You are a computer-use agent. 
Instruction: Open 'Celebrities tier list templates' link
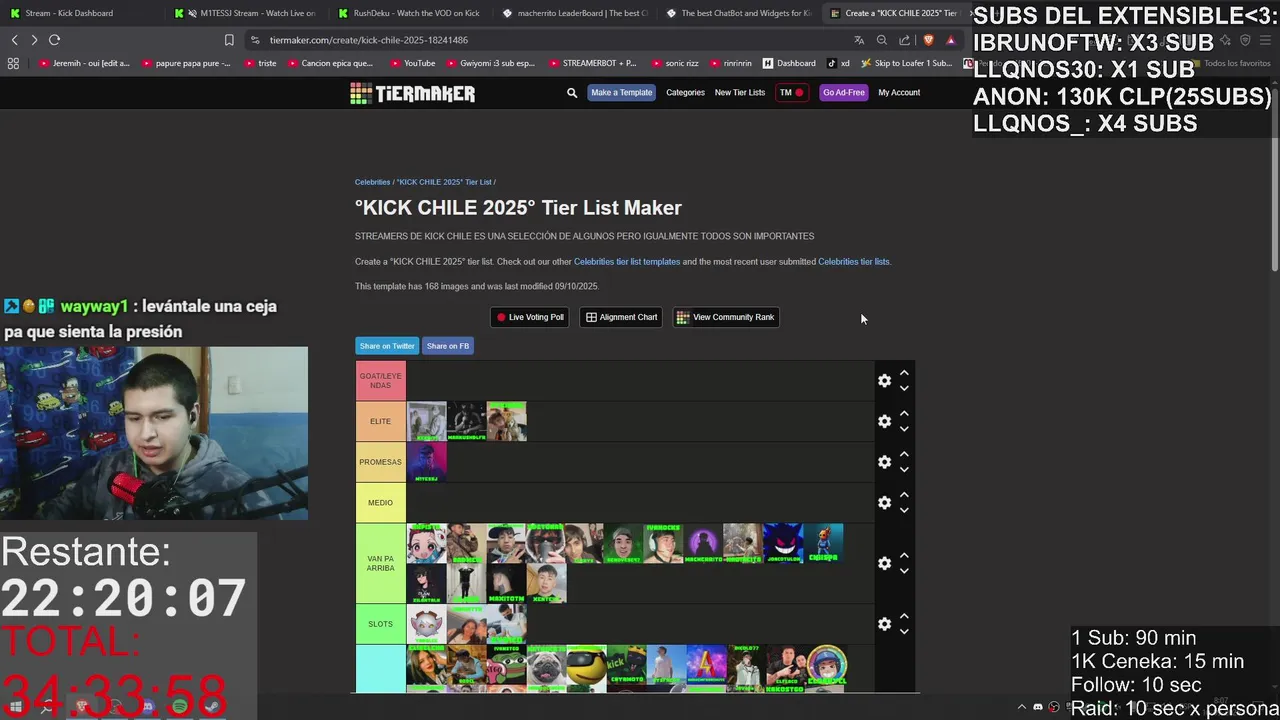click(627, 262)
